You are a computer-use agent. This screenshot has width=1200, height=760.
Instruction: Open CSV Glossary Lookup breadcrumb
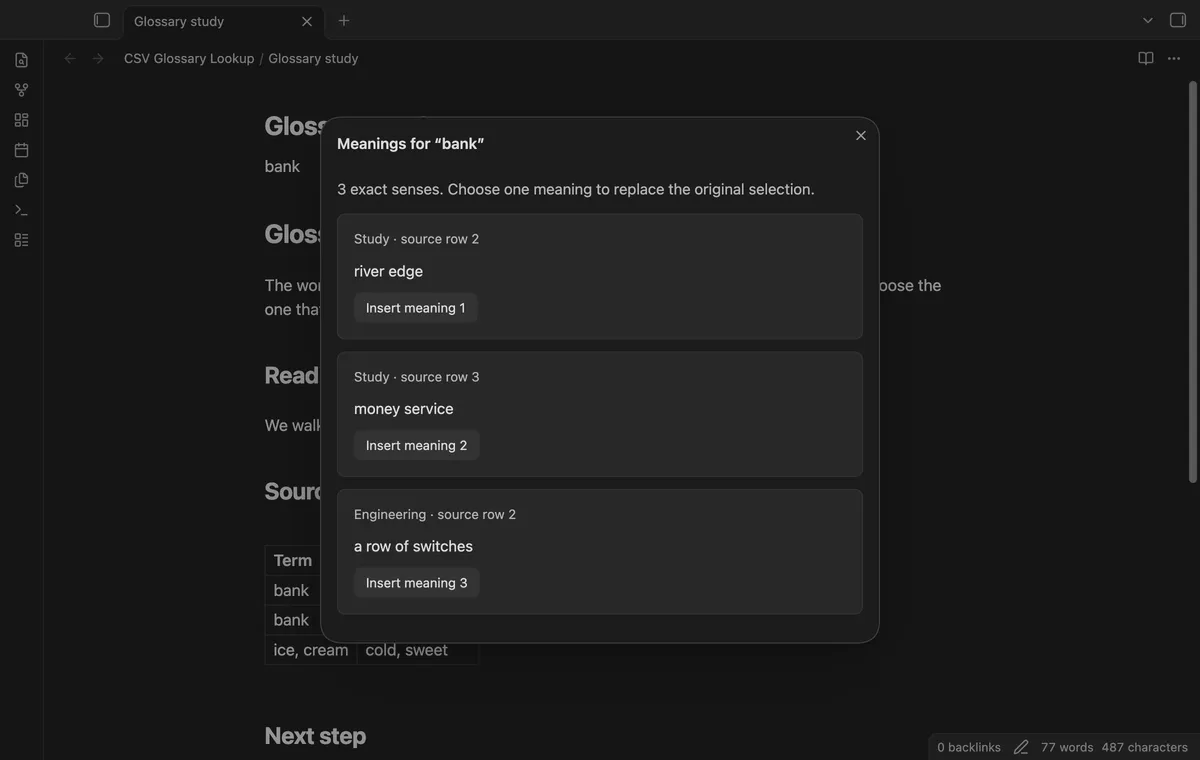[x=189, y=59]
